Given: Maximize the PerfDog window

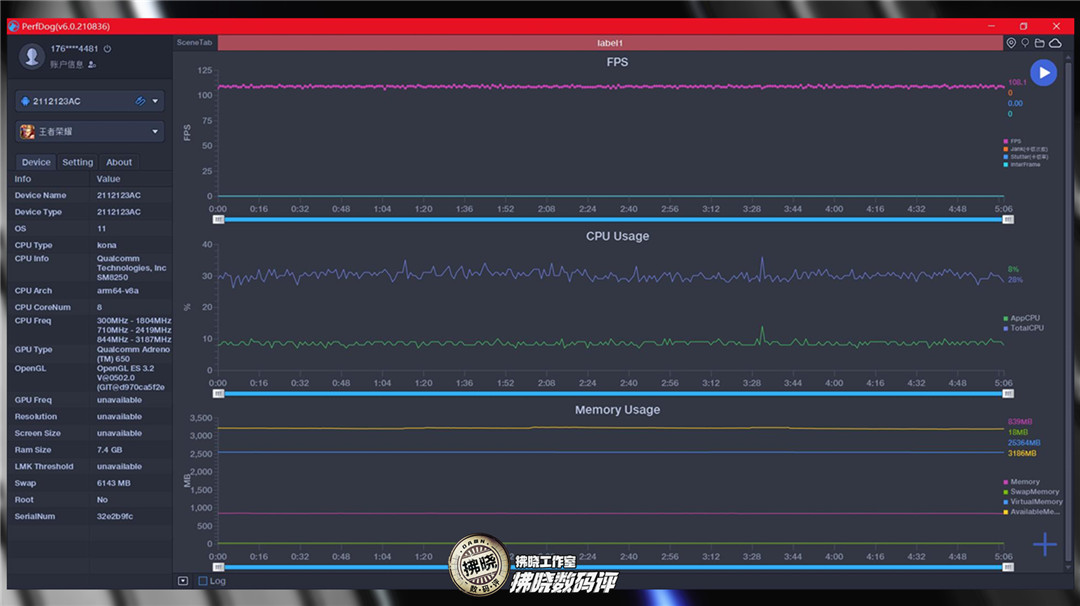Looking at the screenshot, I should click(1024, 26).
